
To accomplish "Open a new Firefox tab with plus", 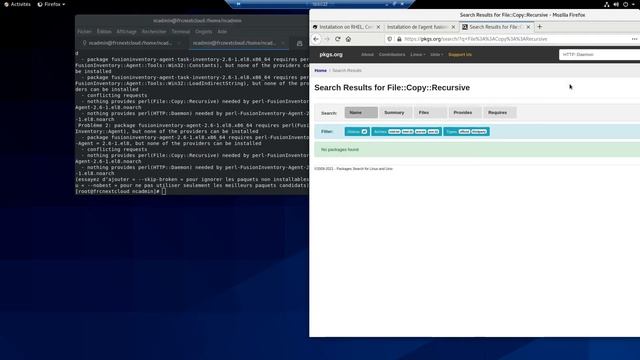I will coord(540,27).
